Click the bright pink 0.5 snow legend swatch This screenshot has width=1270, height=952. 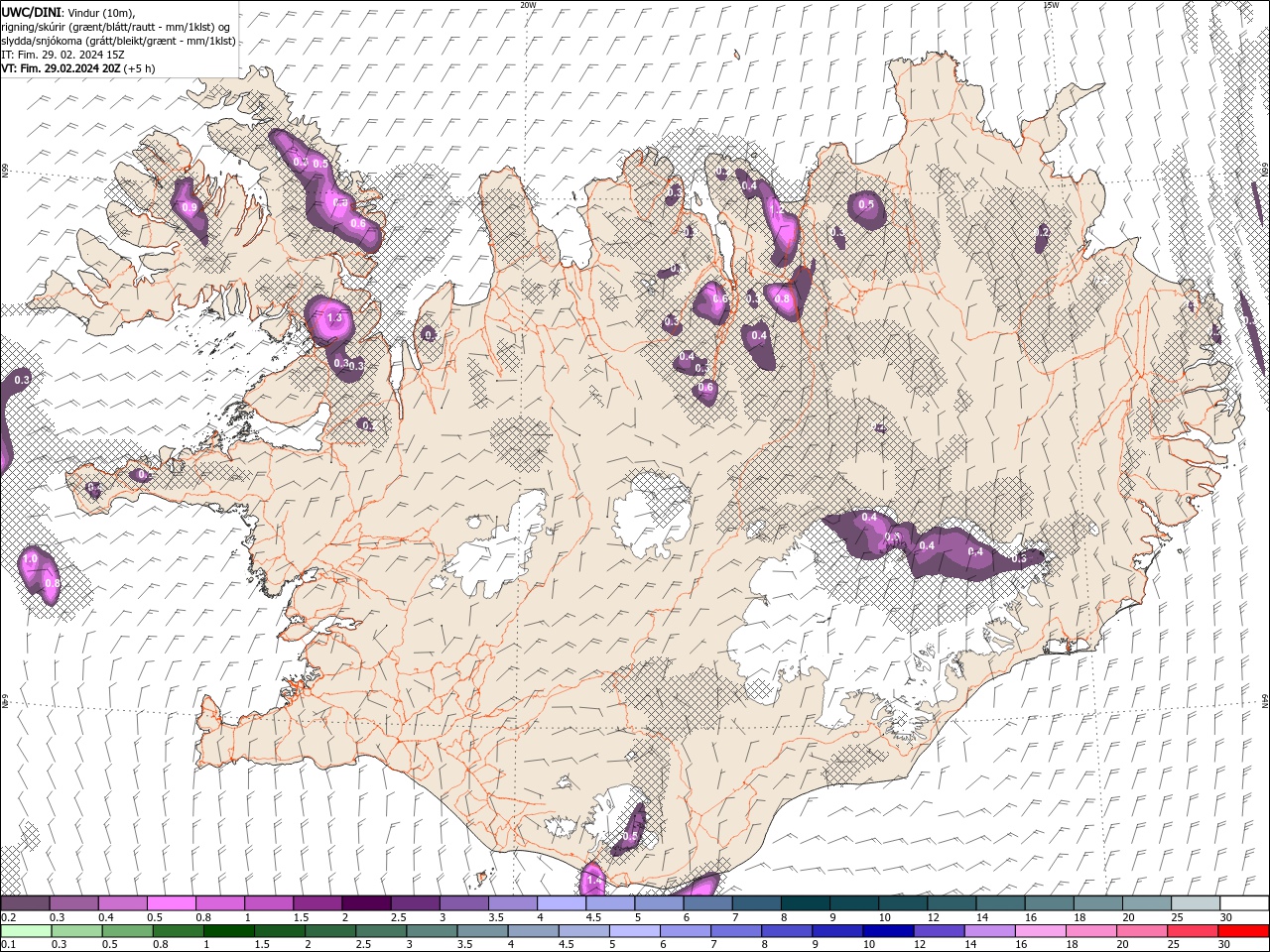pos(171,903)
